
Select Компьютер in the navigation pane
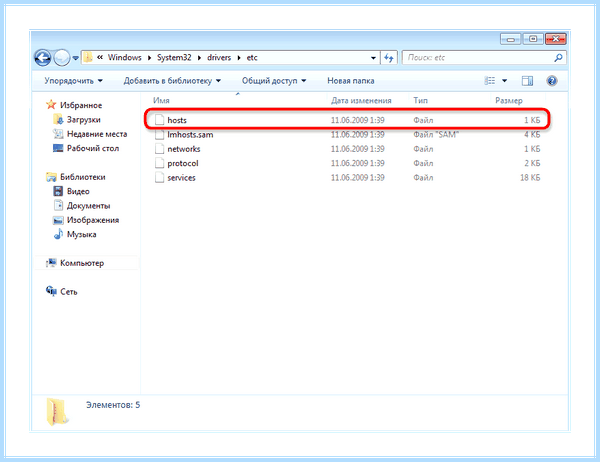(82, 263)
